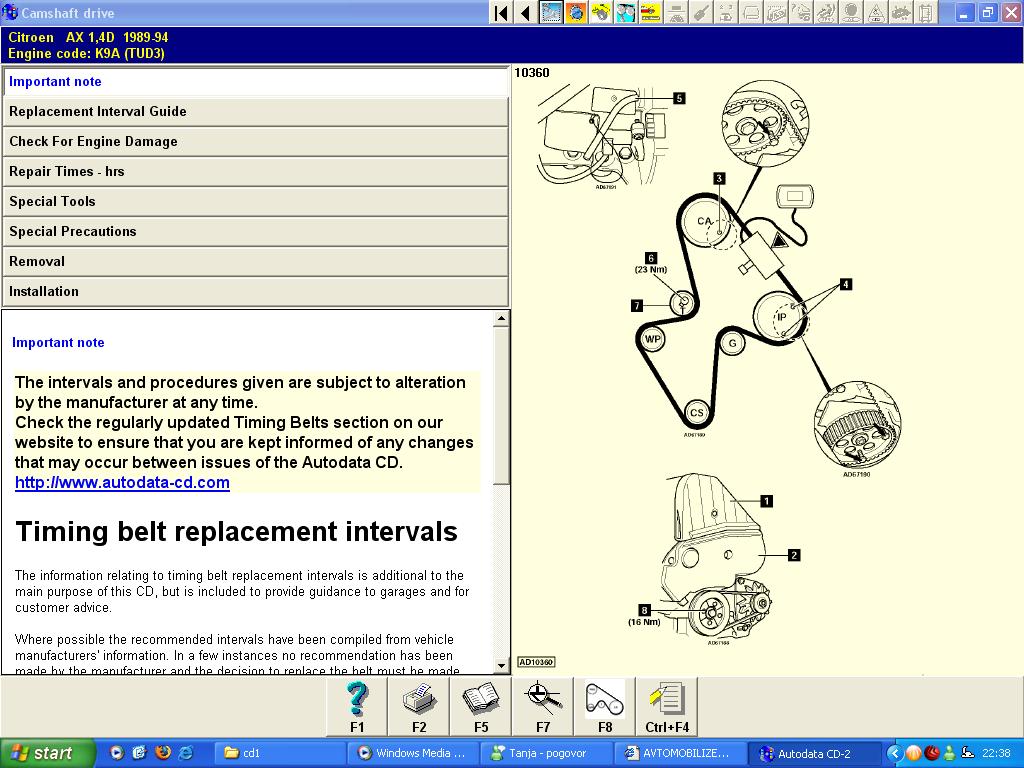Open Special Precautions section
1024x768 pixels.
(255, 232)
